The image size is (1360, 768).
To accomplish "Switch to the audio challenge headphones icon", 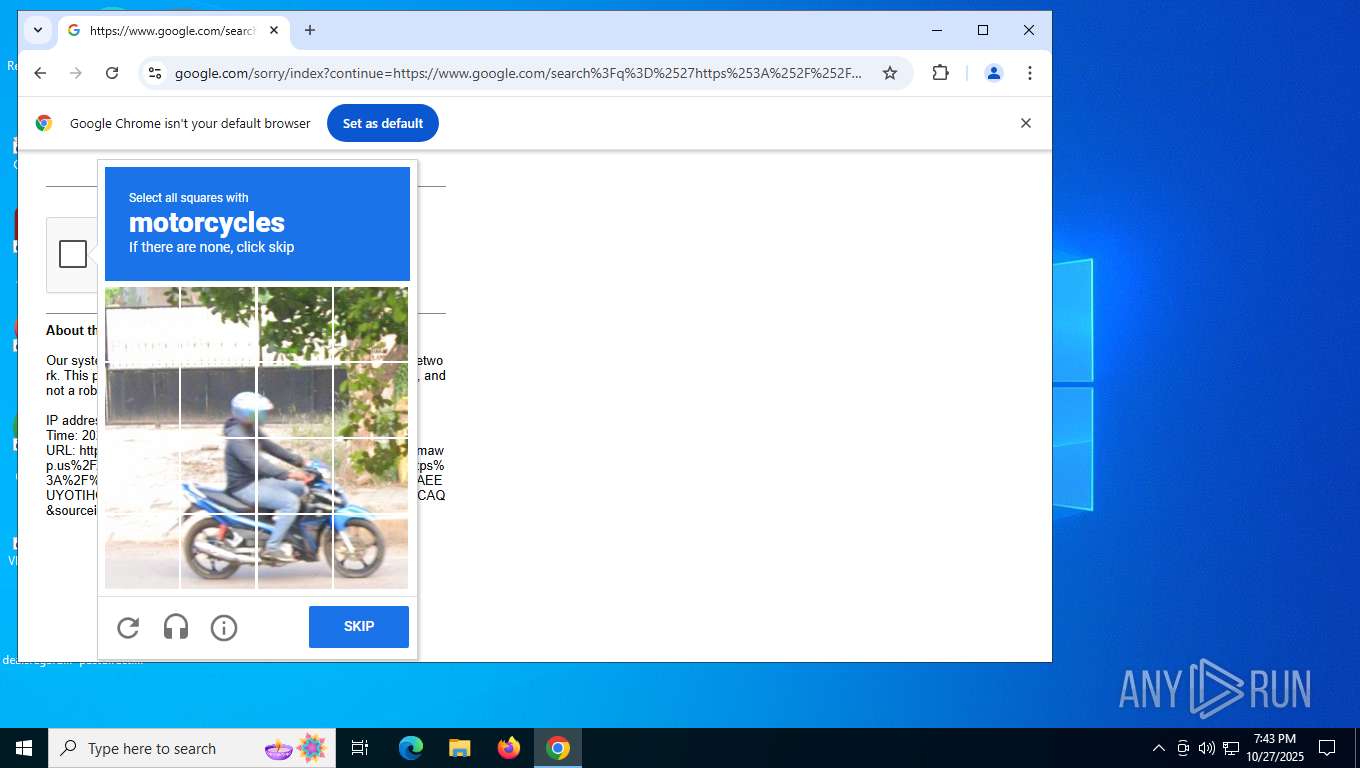I will pyautogui.click(x=176, y=628).
